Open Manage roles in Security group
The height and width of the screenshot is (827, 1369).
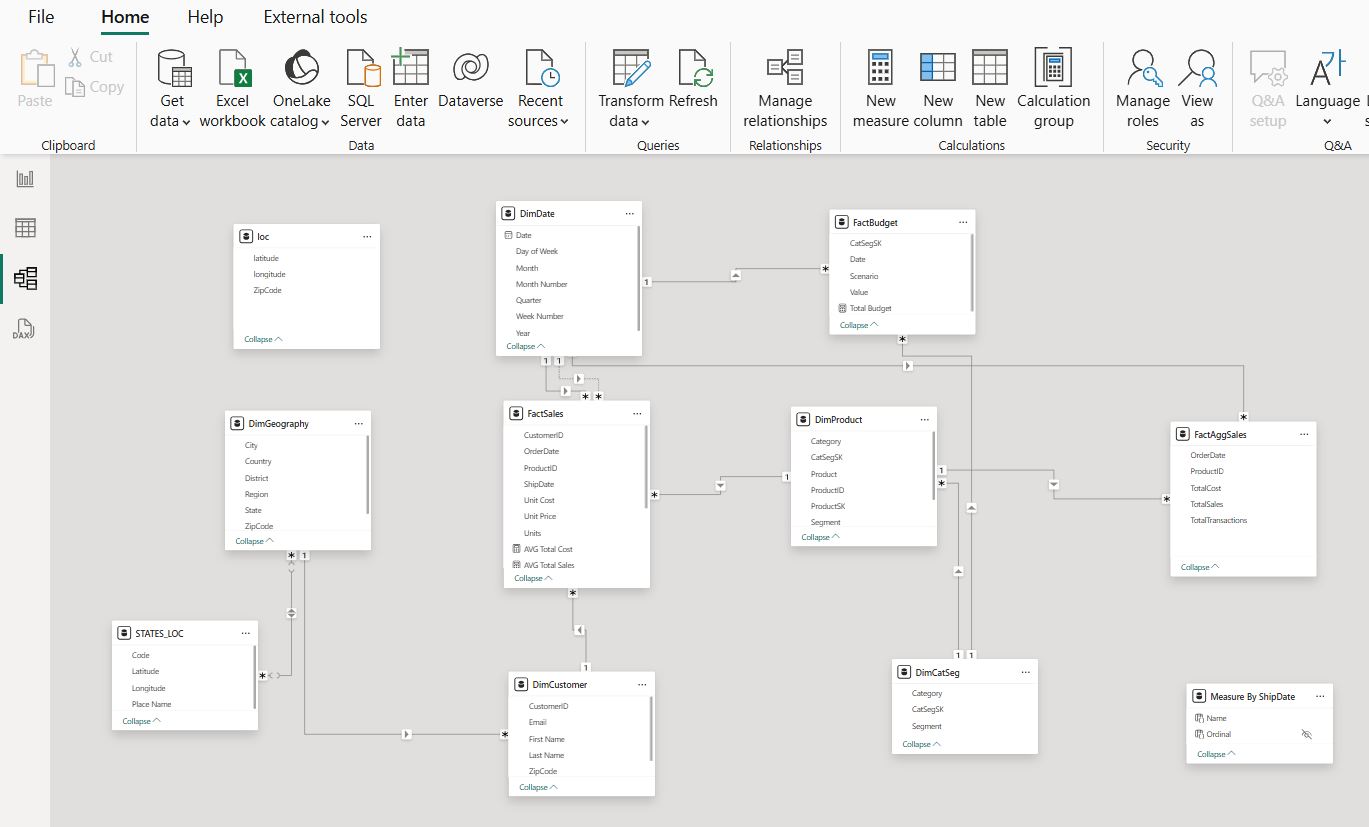coord(1142,85)
